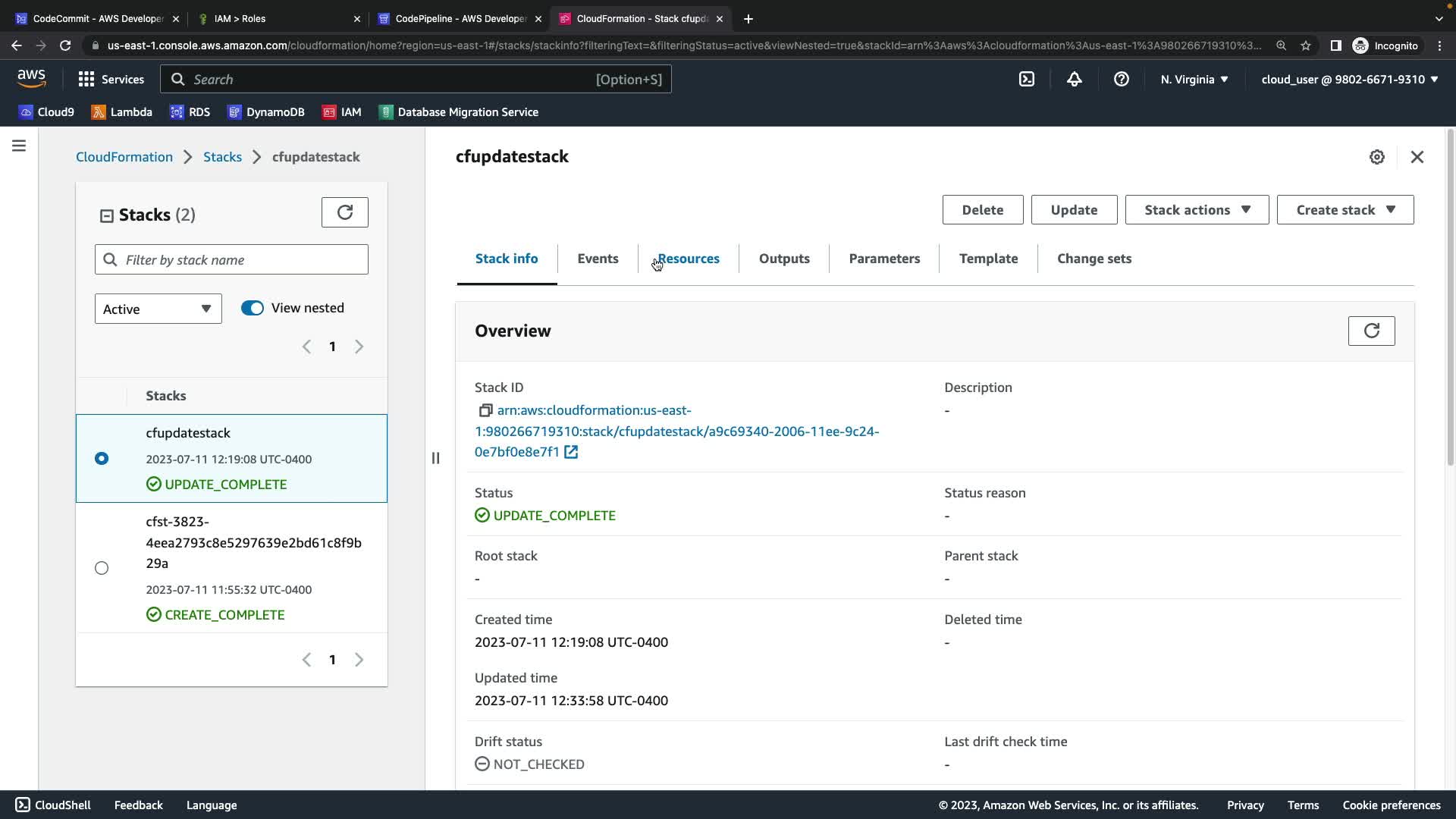Open the Active status filter dropdown
This screenshot has height=819, width=1456.
(x=158, y=309)
